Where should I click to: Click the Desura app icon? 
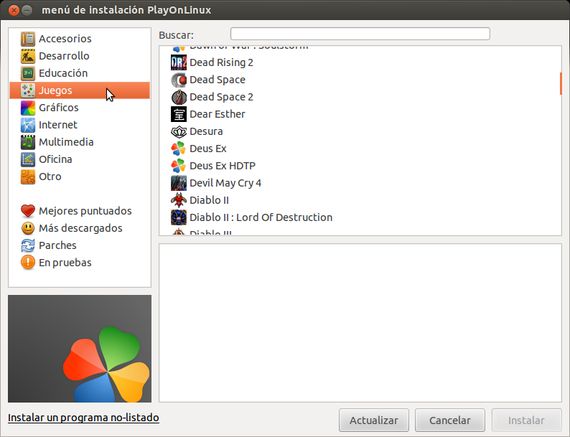coord(179,131)
